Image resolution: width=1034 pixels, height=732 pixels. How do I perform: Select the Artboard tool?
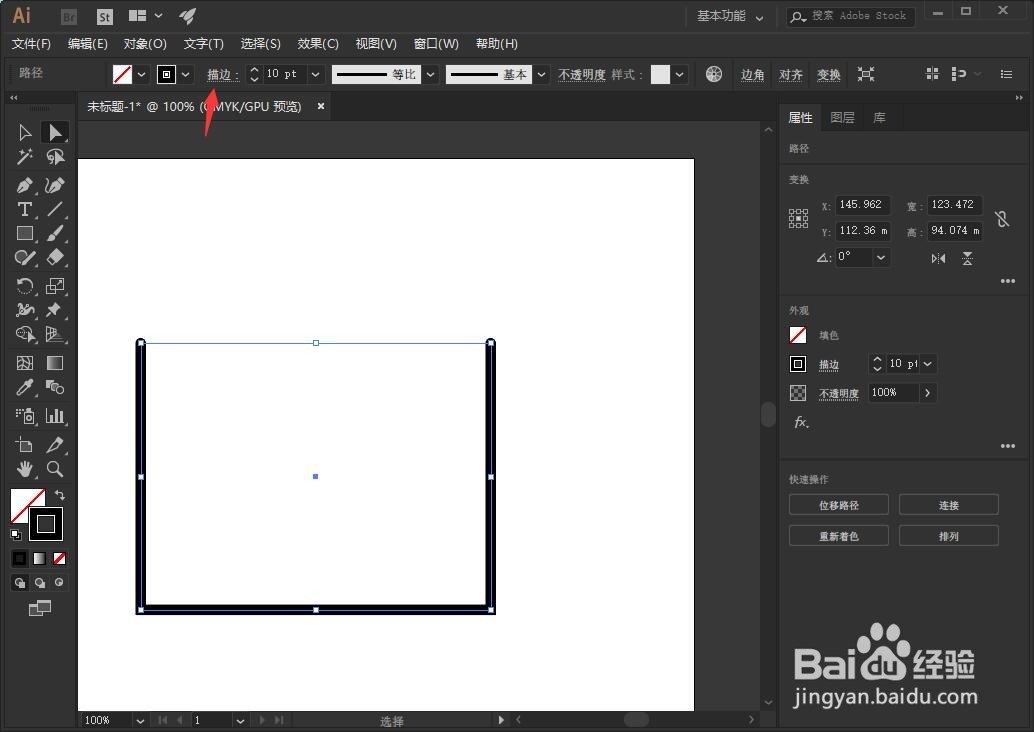point(24,445)
